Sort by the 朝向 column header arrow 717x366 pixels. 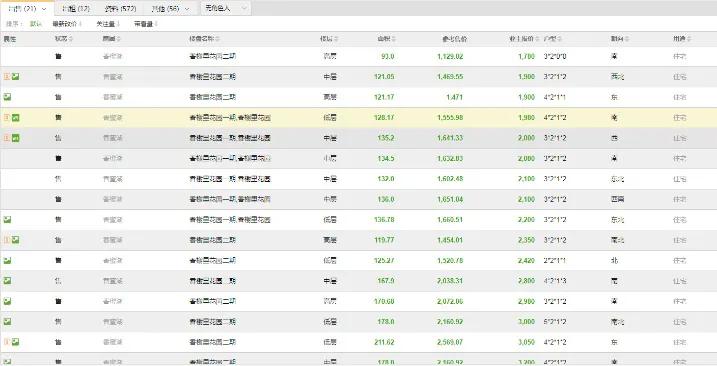coord(627,39)
